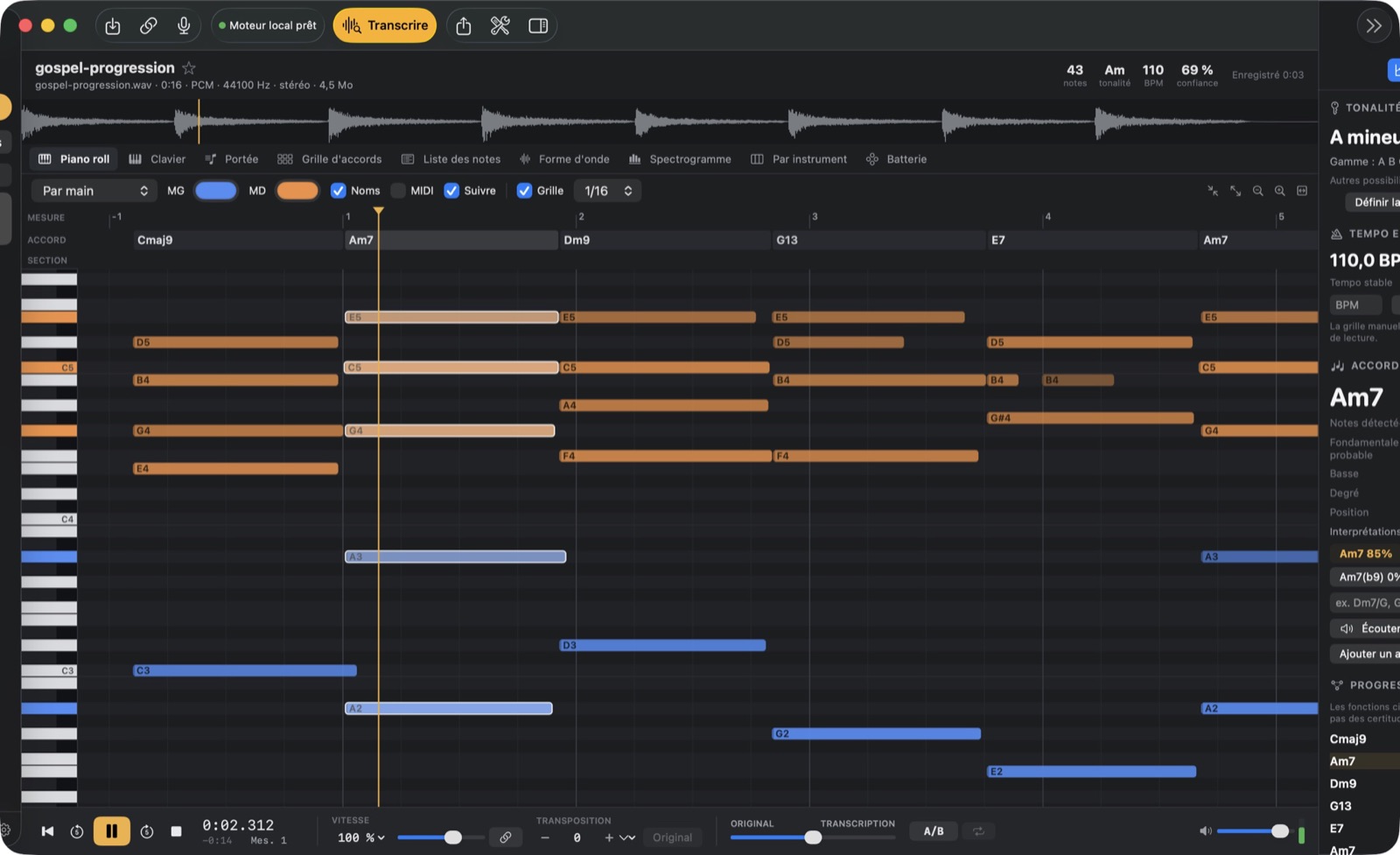
Task: Mark gospel-progression as favorite star
Action: (189, 67)
